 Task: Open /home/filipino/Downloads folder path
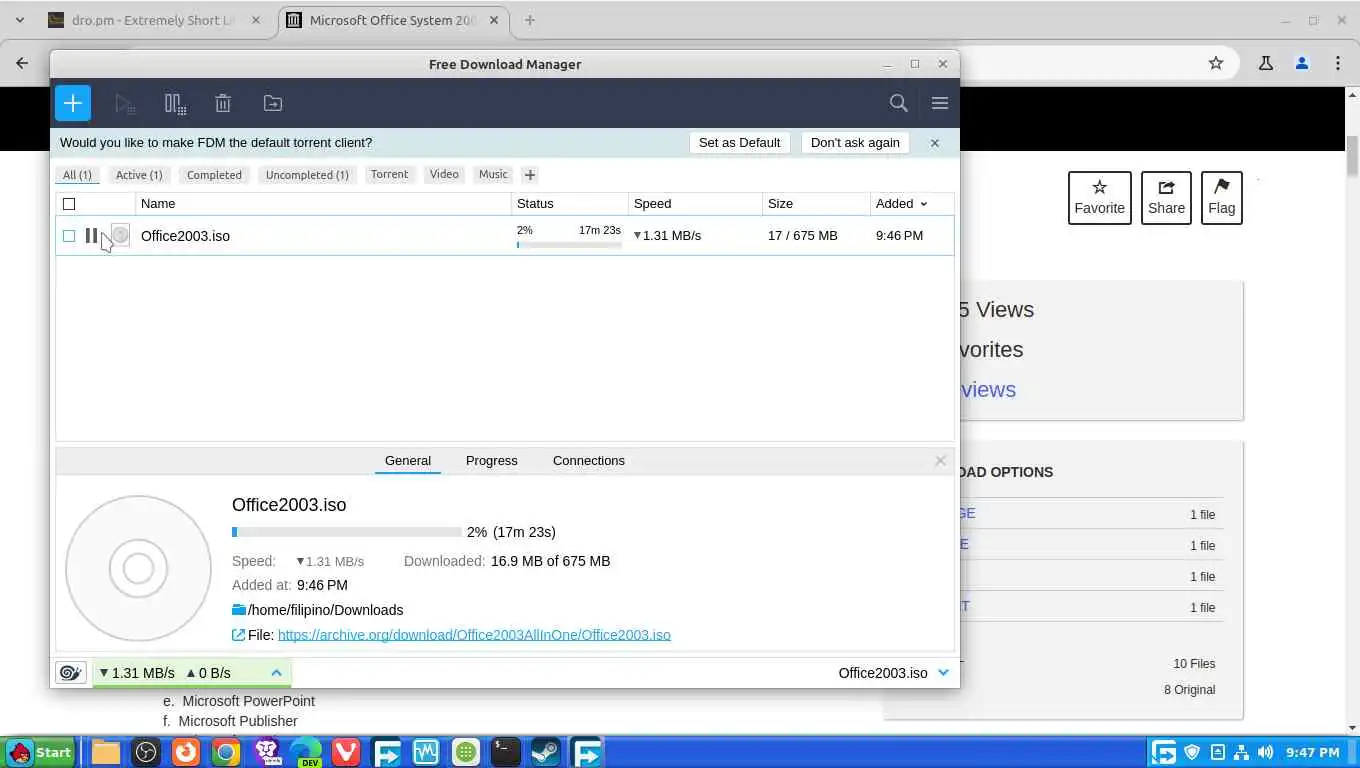click(x=325, y=610)
